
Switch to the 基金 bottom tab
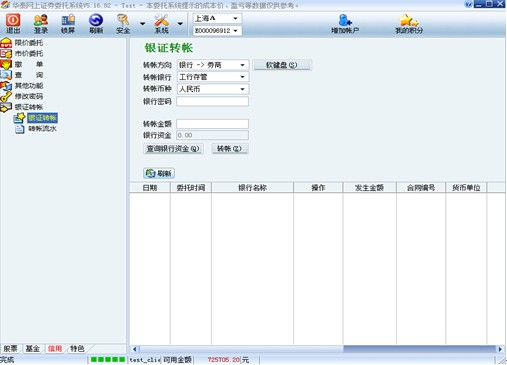[x=33, y=349]
